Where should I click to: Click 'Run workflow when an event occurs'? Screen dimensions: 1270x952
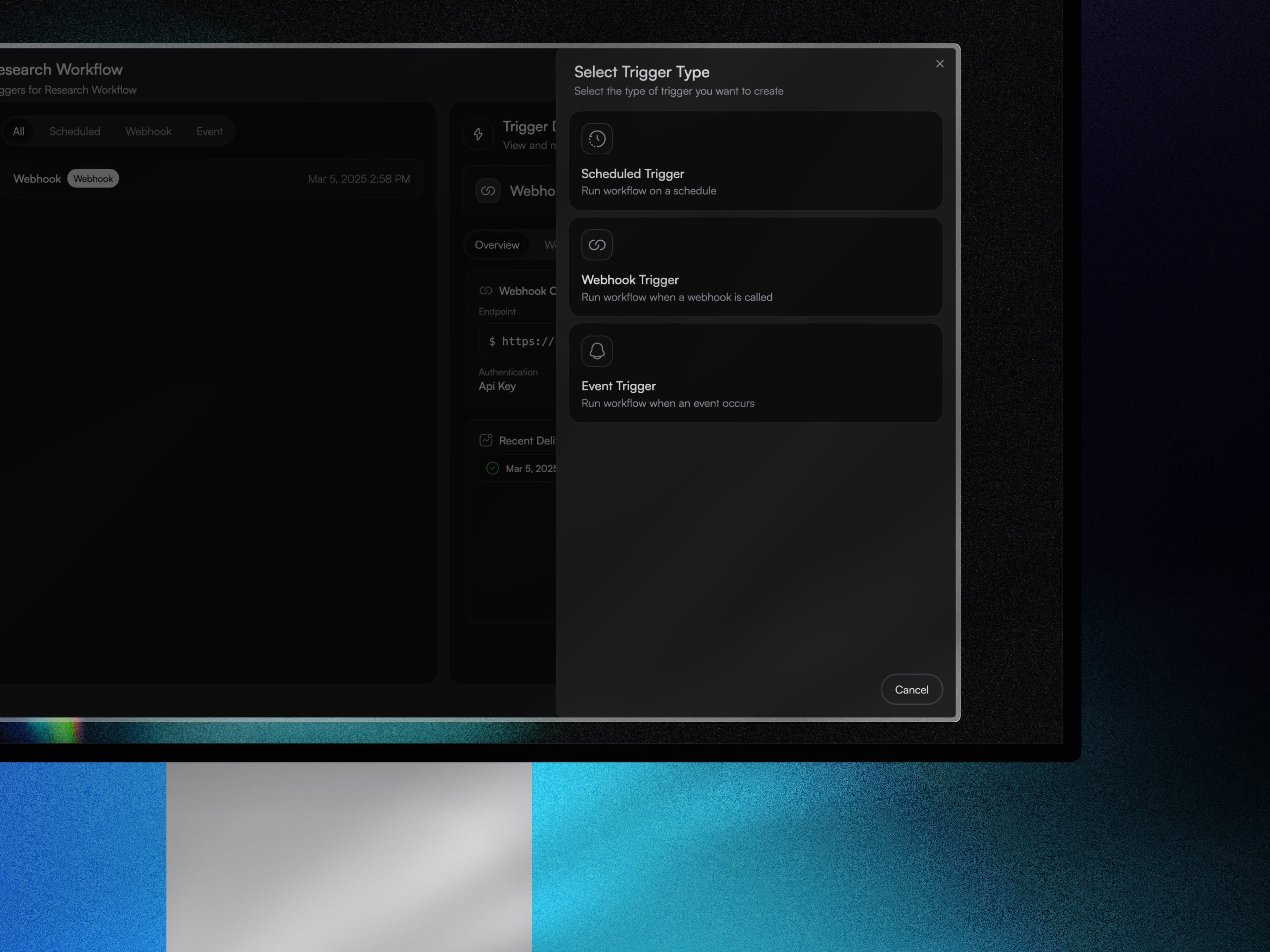tap(668, 403)
